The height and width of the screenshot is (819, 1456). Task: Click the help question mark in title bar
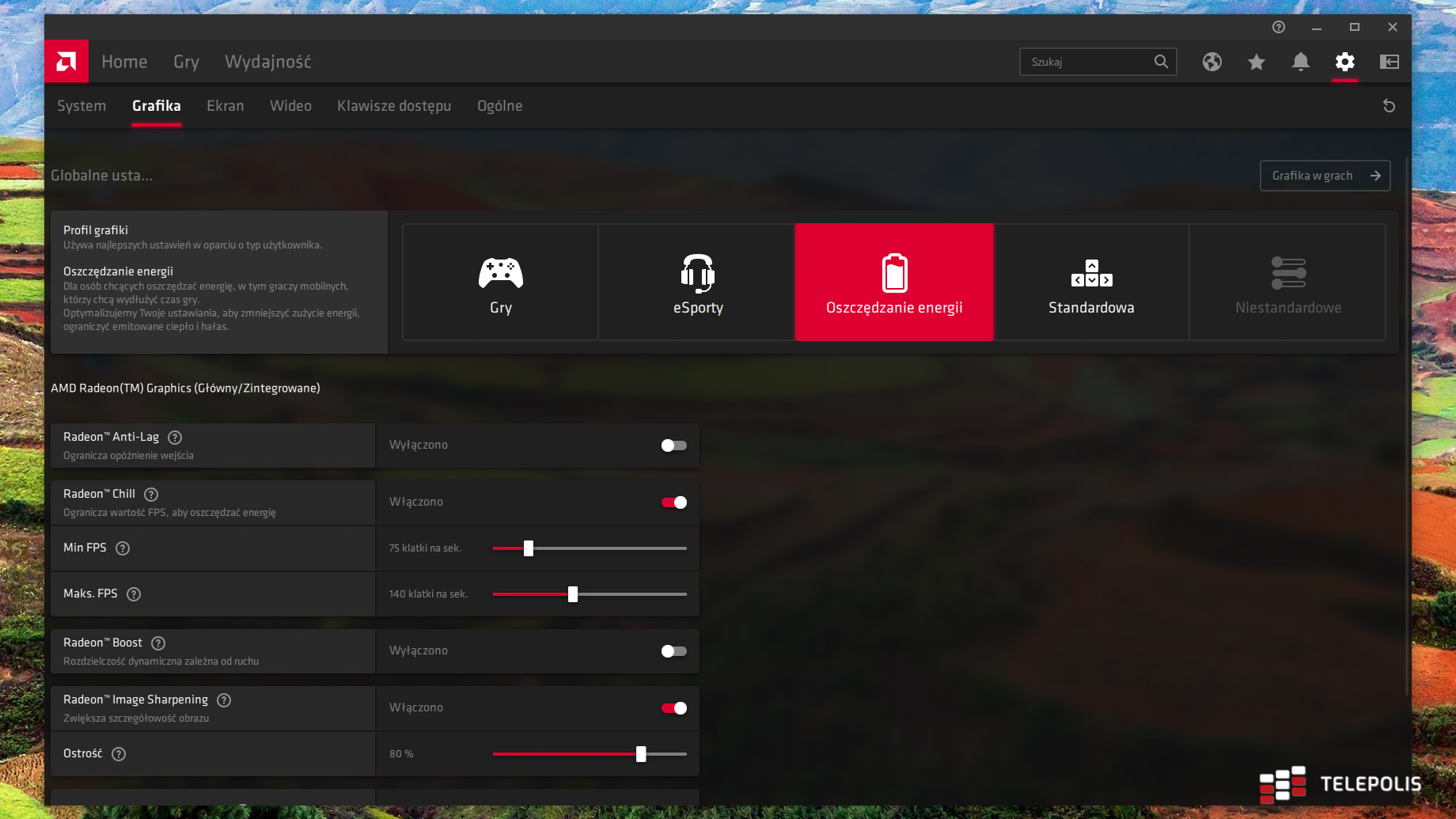tap(1278, 27)
